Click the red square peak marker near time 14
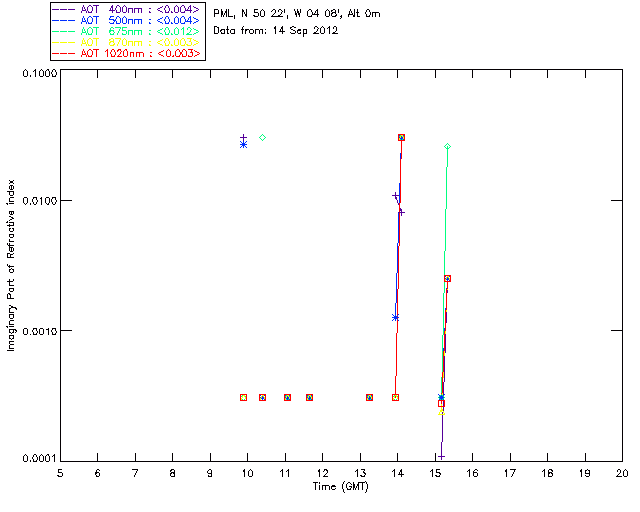 (402, 138)
